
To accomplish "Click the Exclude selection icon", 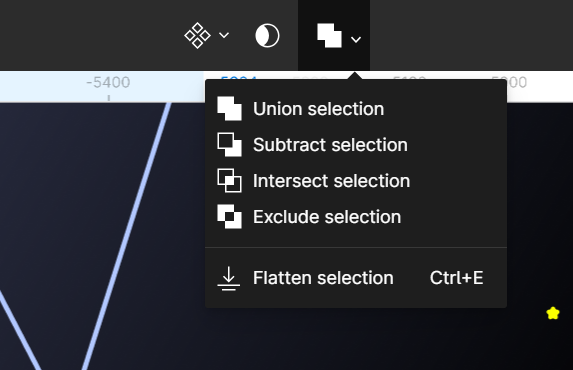I will pos(229,216).
